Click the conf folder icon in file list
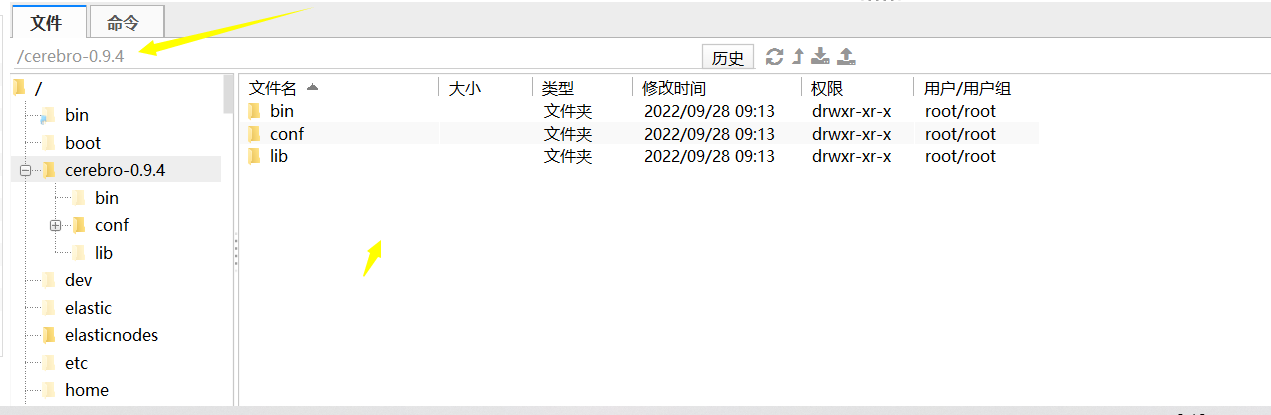This screenshot has height=415, width=1271. click(254, 134)
